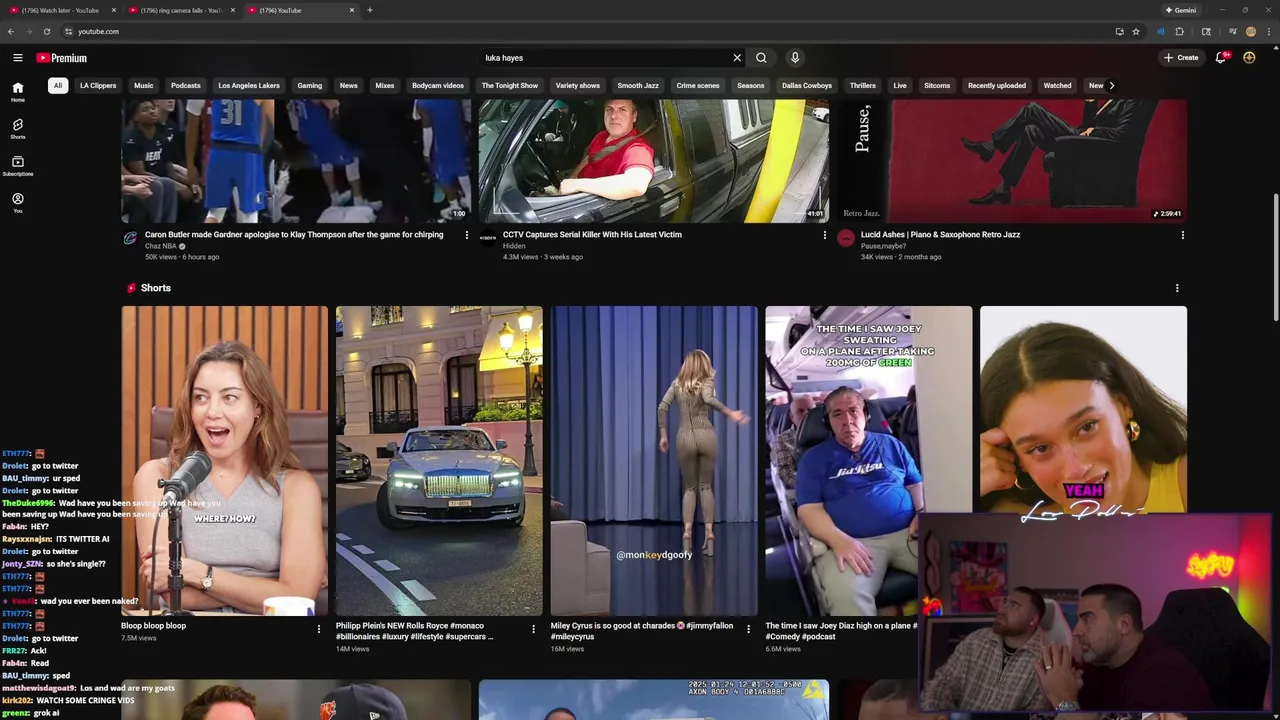Clear the search box with X
The width and height of the screenshot is (1280, 720).
click(737, 58)
